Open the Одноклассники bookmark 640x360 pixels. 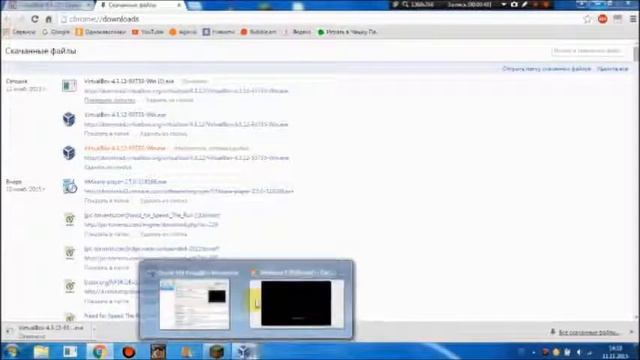[x=101, y=32]
